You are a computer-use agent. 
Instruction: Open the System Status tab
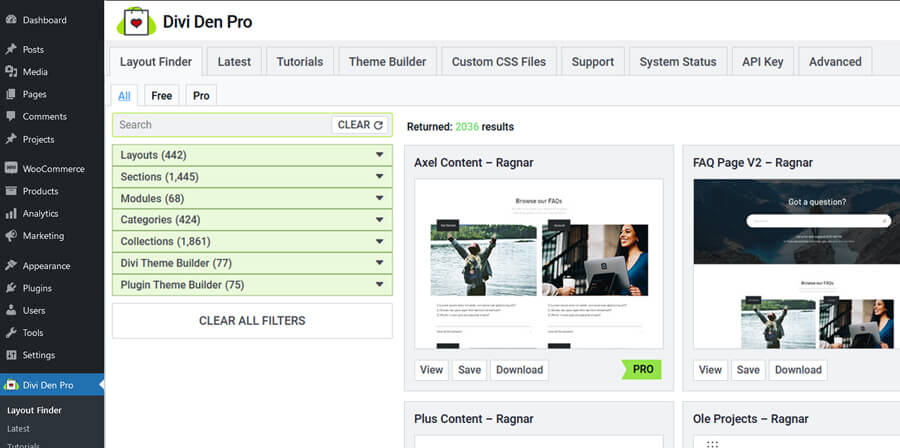tap(678, 62)
